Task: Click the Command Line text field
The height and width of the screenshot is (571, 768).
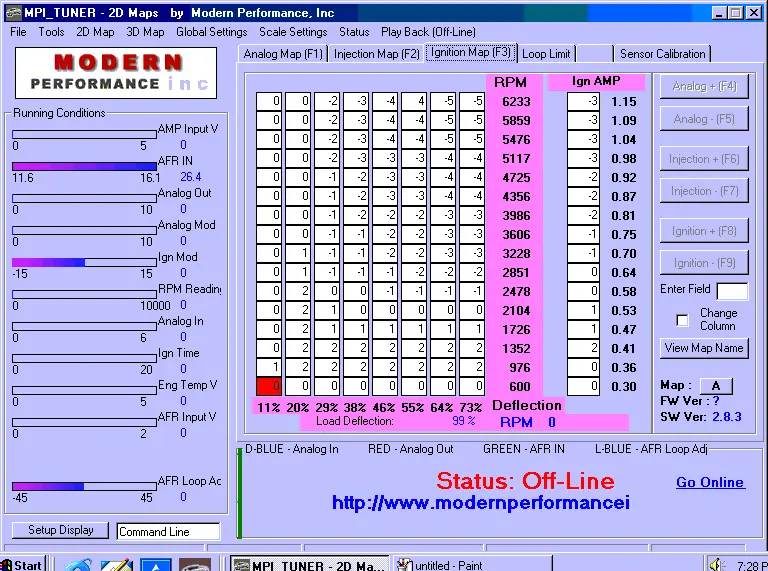Action: [167, 532]
